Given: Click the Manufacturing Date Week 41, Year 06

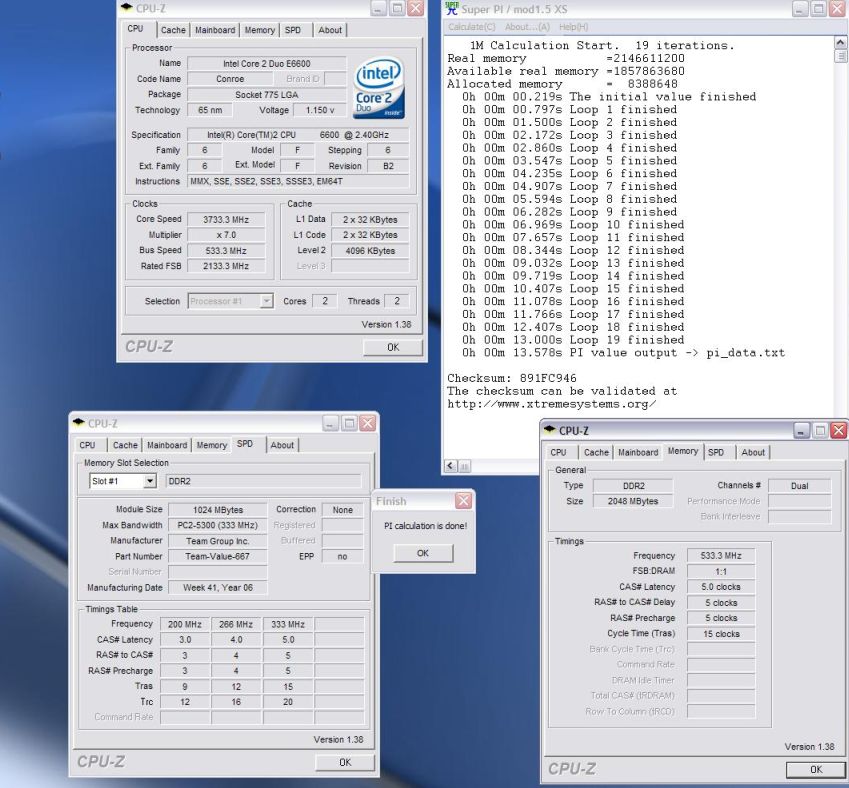Looking at the screenshot, I should coord(218,588).
